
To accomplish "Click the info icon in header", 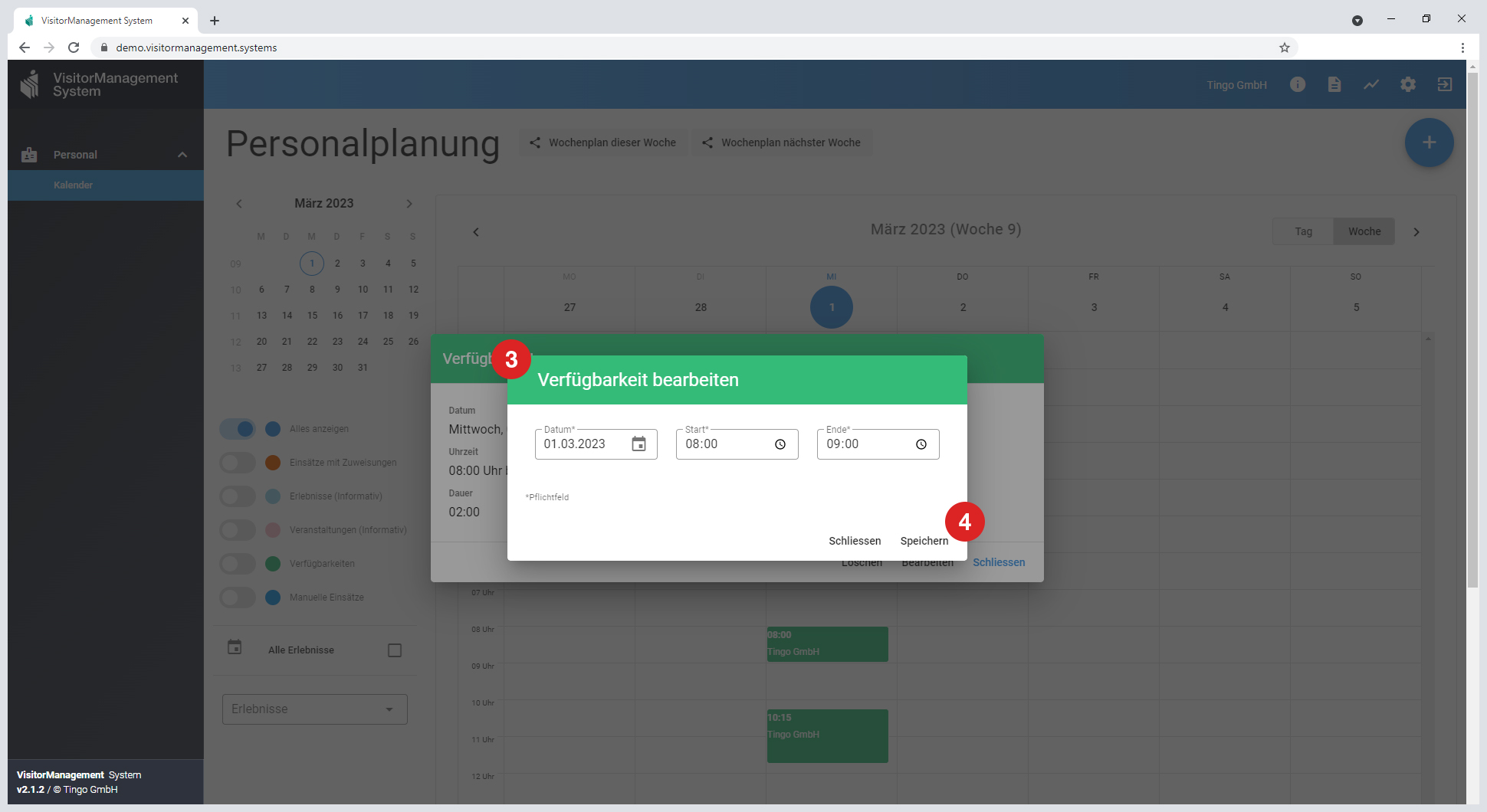I will pos(1297,84).
